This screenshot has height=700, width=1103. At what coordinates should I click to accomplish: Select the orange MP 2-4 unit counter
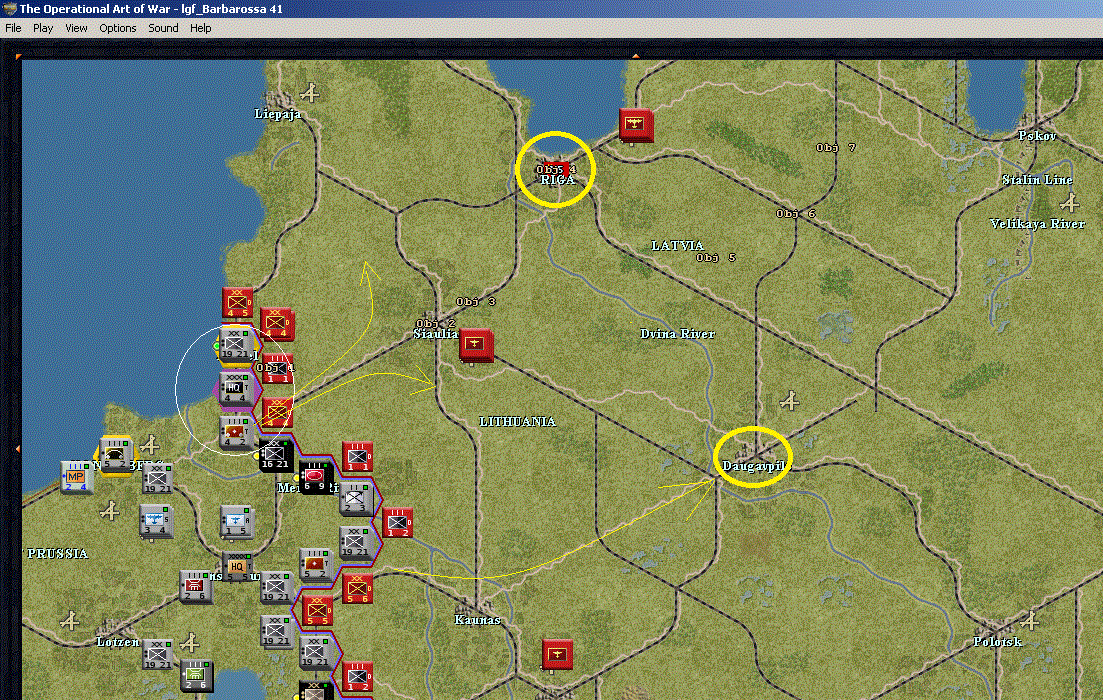76,478
